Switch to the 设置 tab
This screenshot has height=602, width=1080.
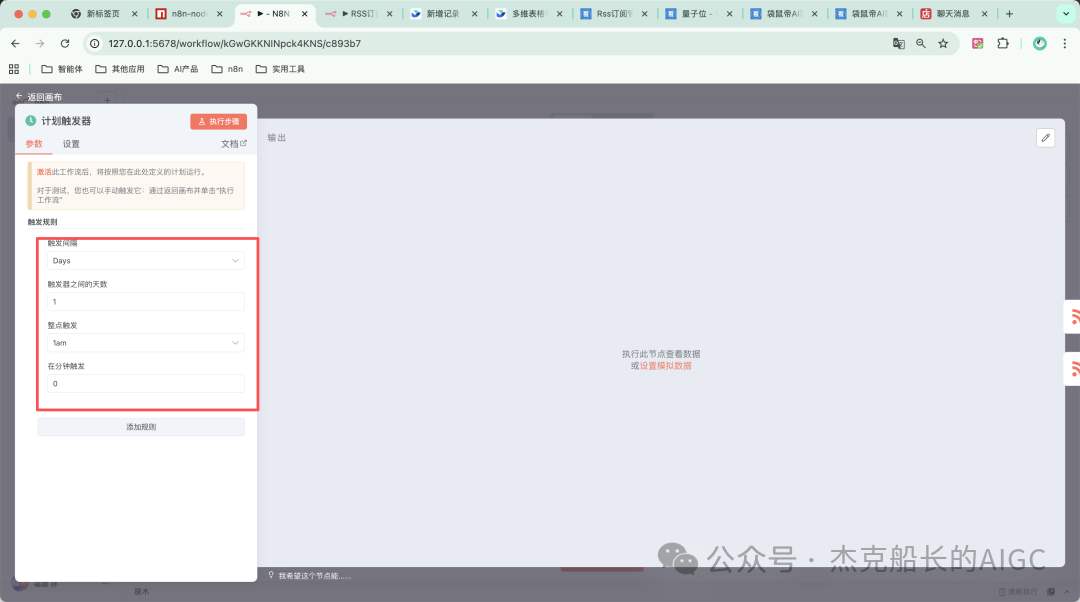[71, 144]
